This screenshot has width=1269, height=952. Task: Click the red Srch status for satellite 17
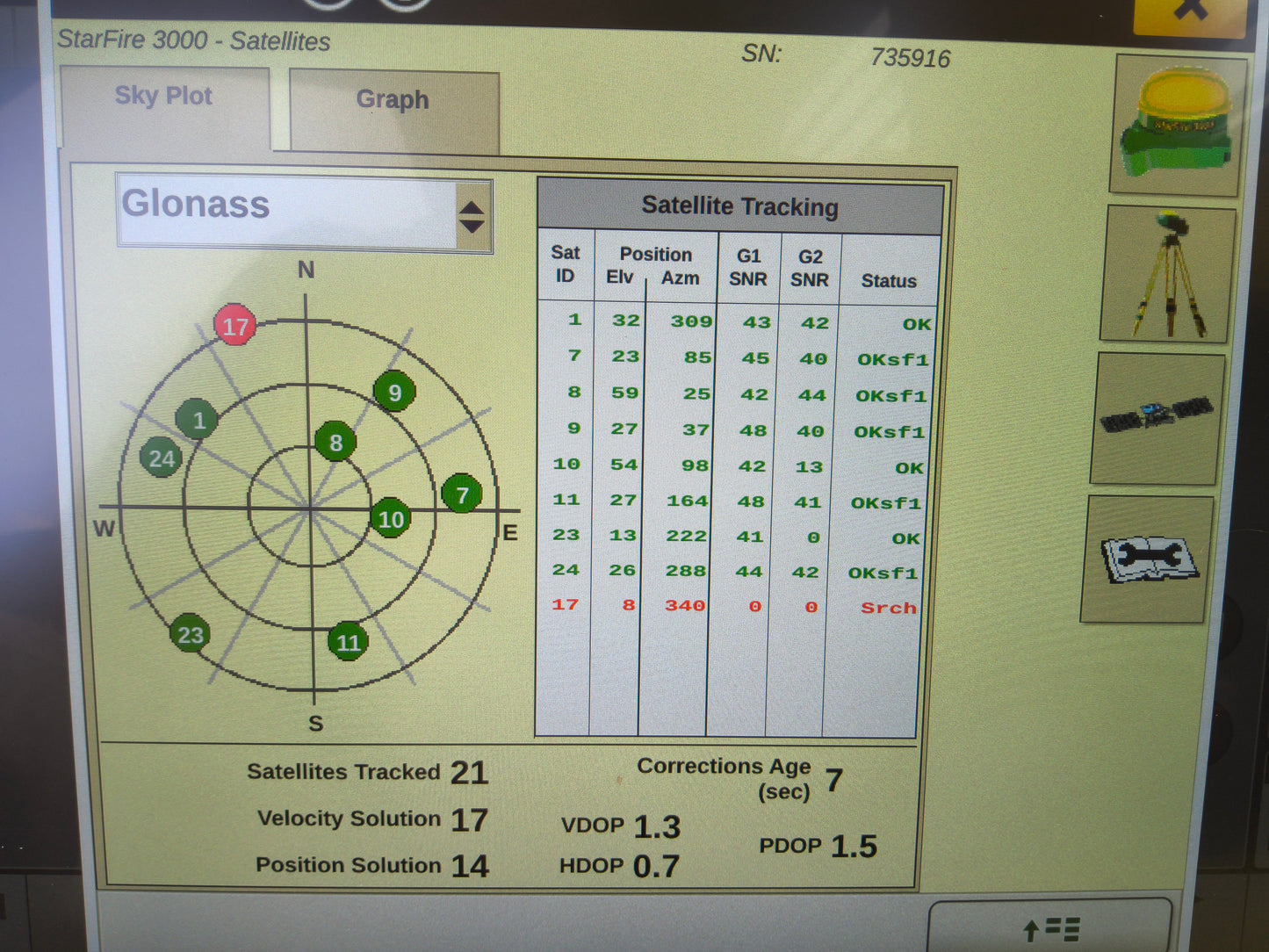click(x=888, y=608)
